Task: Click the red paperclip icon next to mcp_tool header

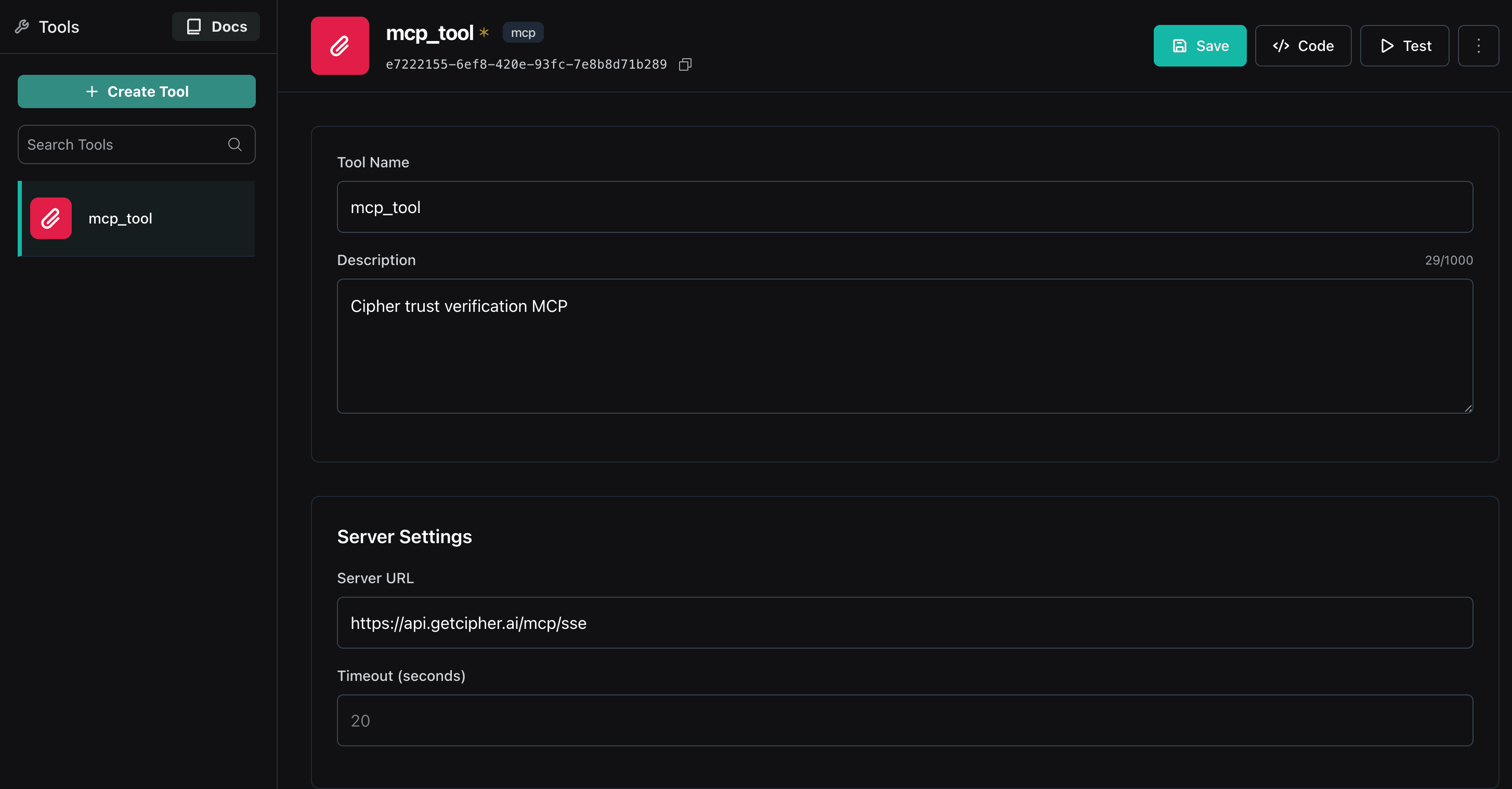Action: click(338, 46)
